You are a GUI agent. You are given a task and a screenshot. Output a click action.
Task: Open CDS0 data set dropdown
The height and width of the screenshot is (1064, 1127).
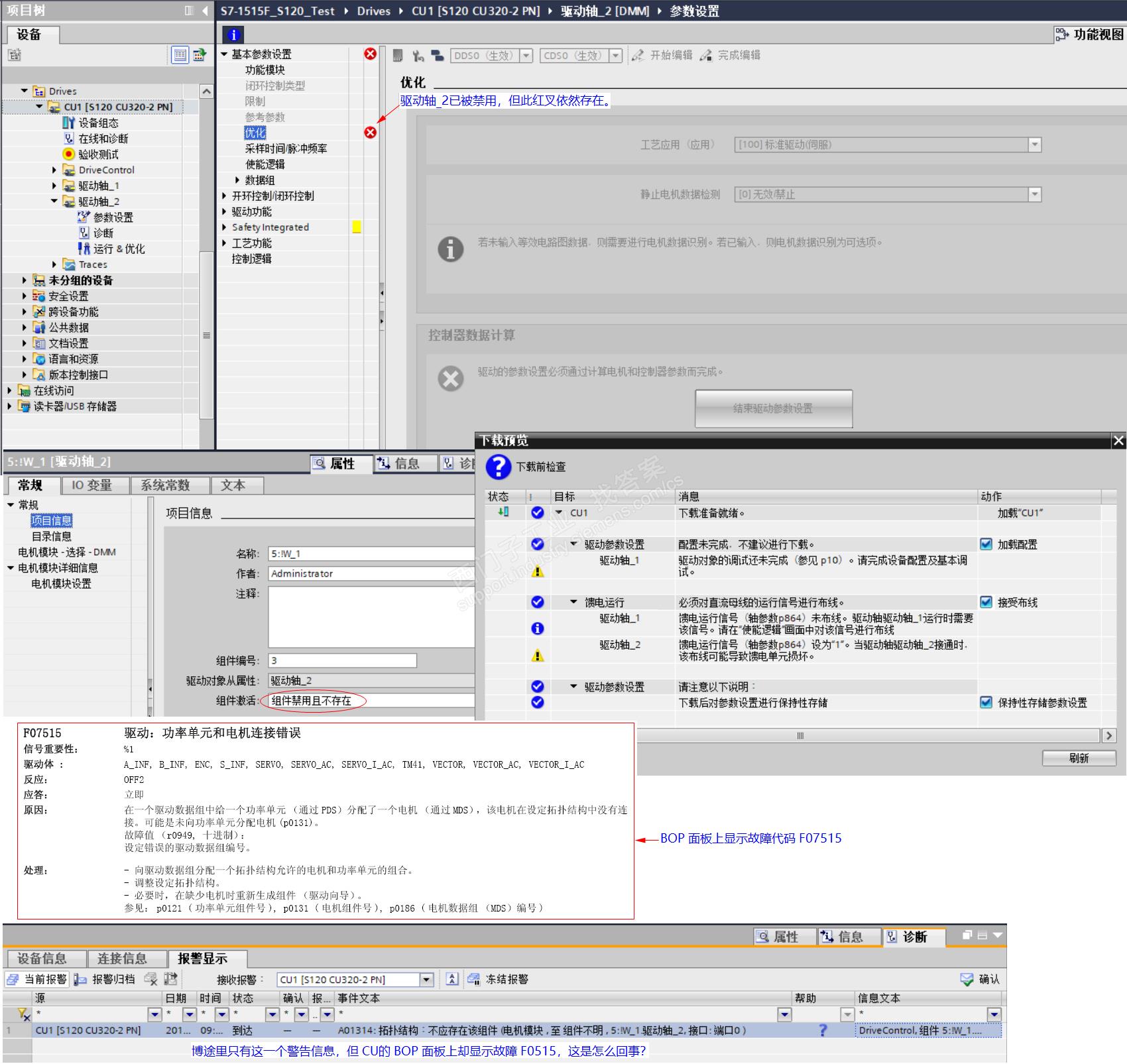(x=616, y=56)
